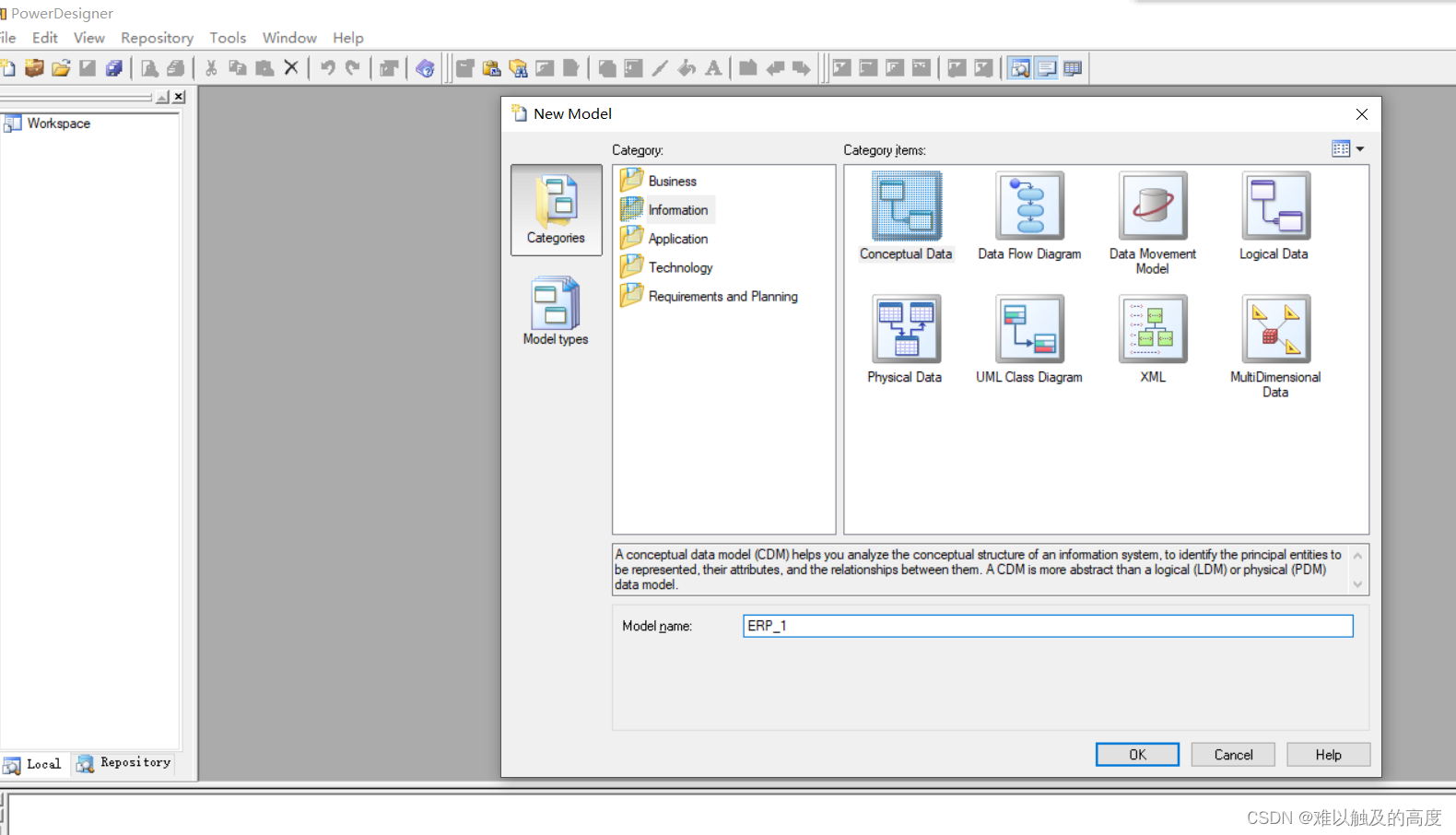The image size is (1456, 835).
Task: Select the Data Movement Model item
Action: click(x=1153, y=224)
